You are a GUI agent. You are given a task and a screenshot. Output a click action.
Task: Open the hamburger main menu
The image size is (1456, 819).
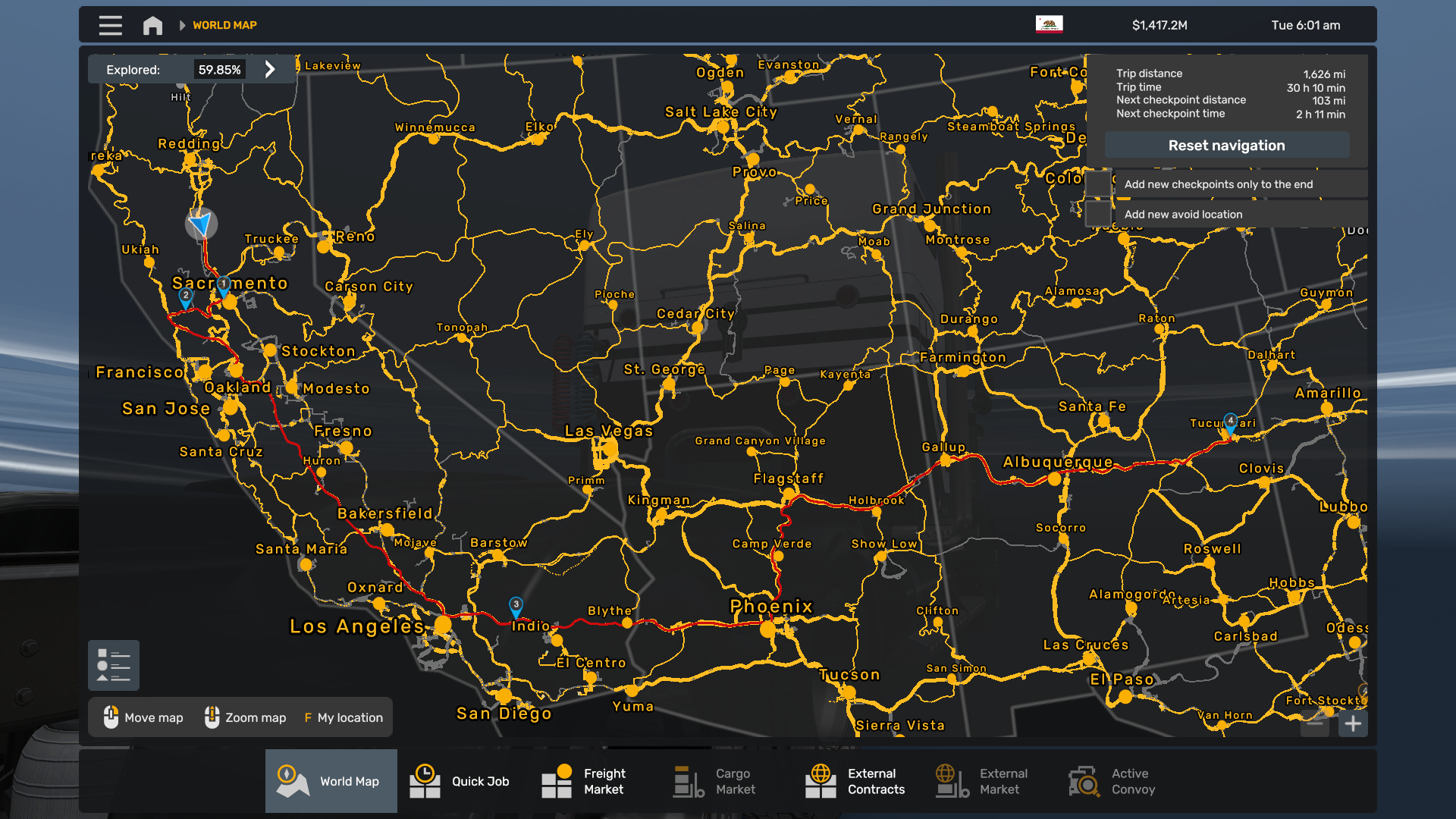110,25
